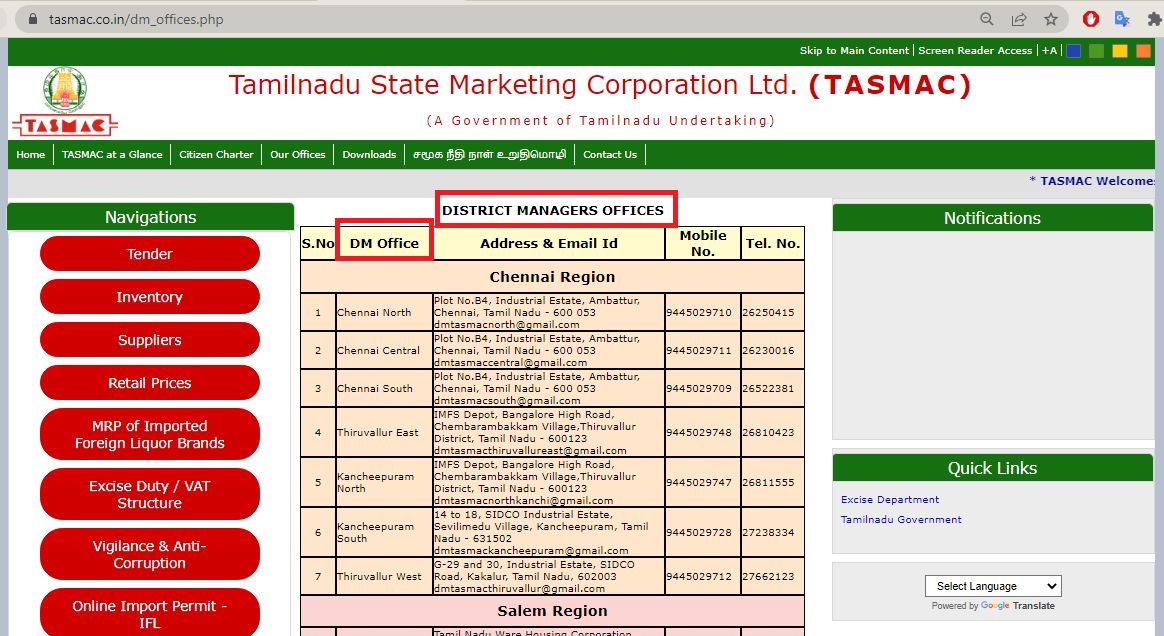Open the Our Offices menu
This screenshot has width=1164, height=636.
(298, 154)
